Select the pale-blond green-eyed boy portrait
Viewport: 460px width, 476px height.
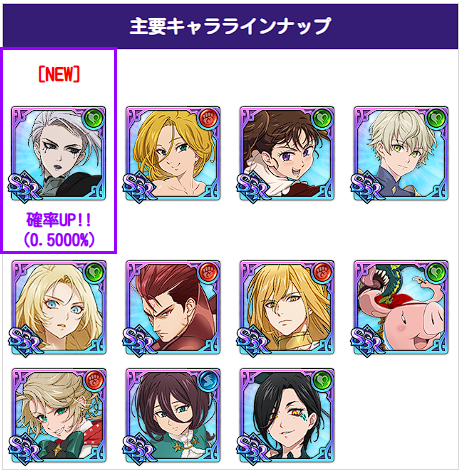[401, 154]
